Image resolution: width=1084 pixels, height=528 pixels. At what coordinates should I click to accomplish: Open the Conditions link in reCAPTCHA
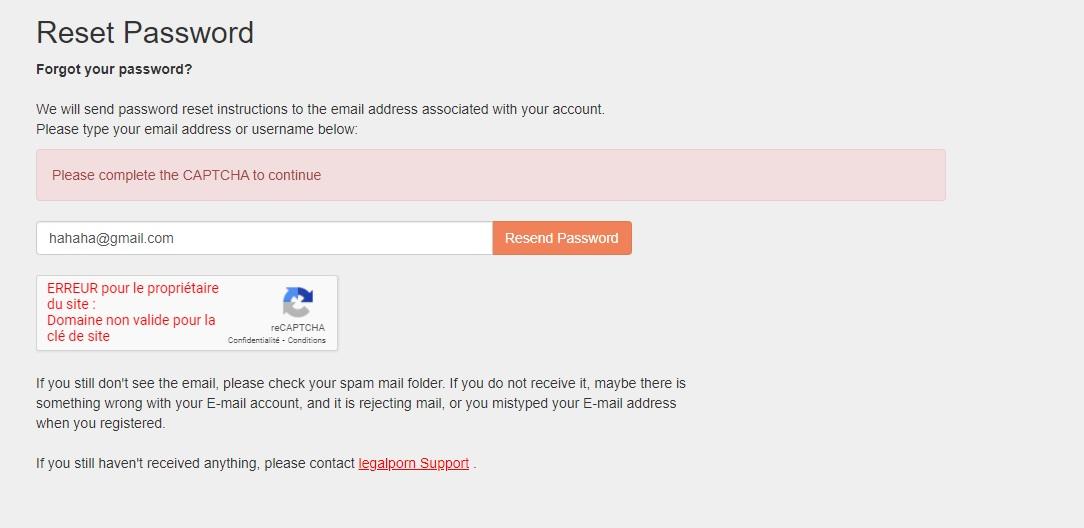[x=307, y=340]
